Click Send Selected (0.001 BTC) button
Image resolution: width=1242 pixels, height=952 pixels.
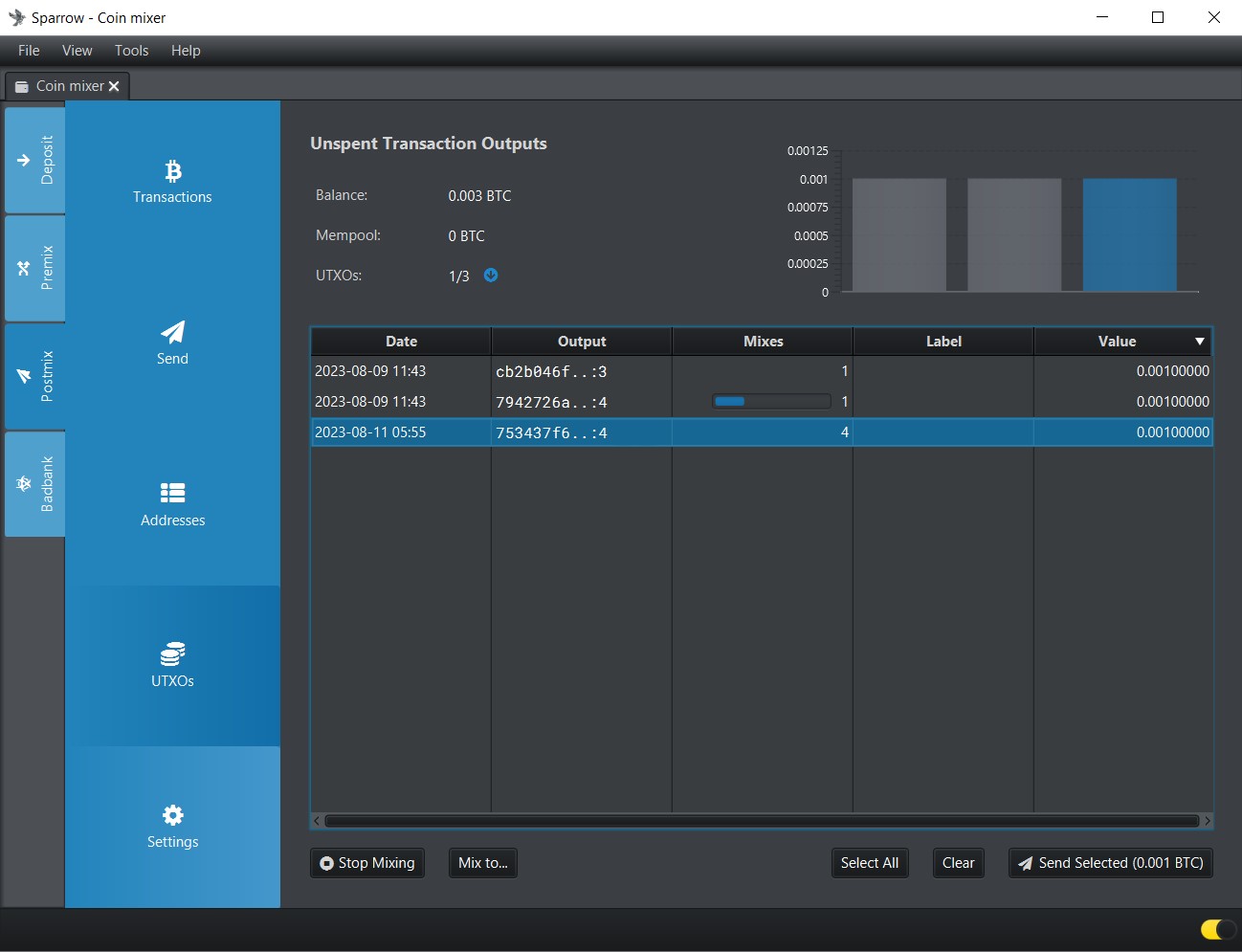pyautogui.click(x=1110, y=863)
